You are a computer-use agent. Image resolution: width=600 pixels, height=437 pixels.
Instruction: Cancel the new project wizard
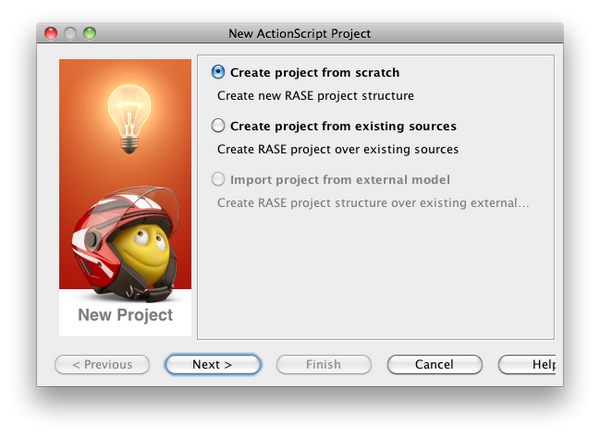click(435, 364)
